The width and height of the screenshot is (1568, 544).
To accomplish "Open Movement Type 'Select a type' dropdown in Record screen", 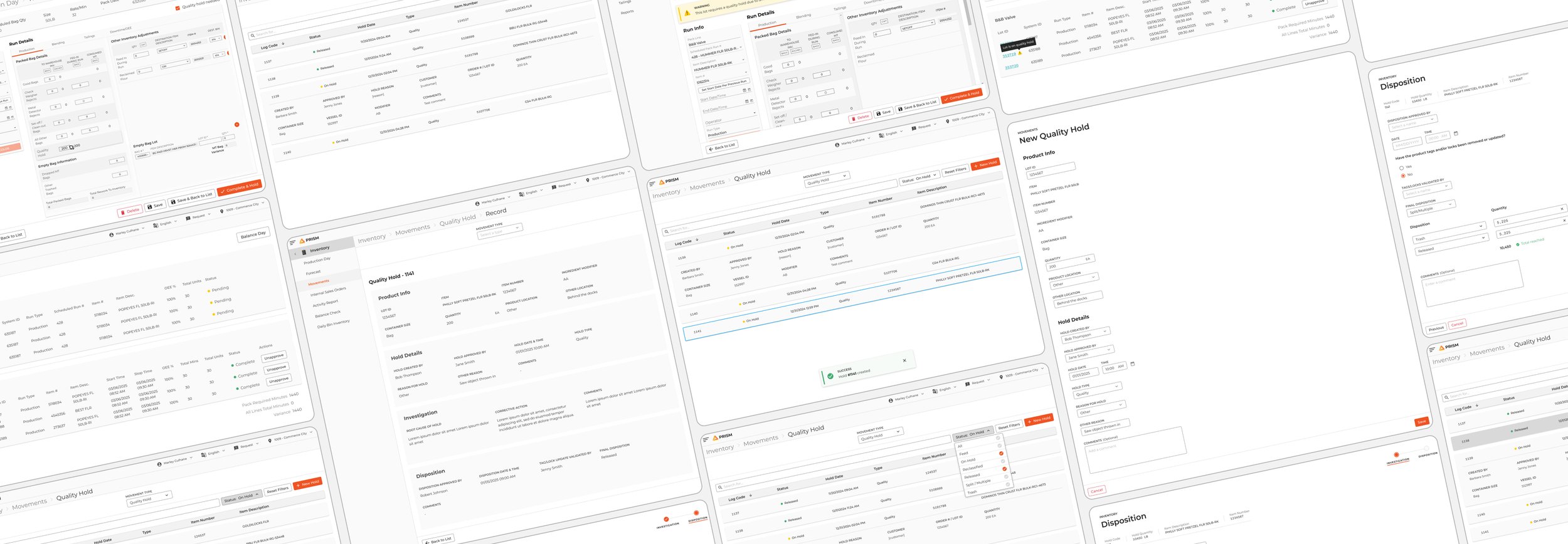I will 499,231.
